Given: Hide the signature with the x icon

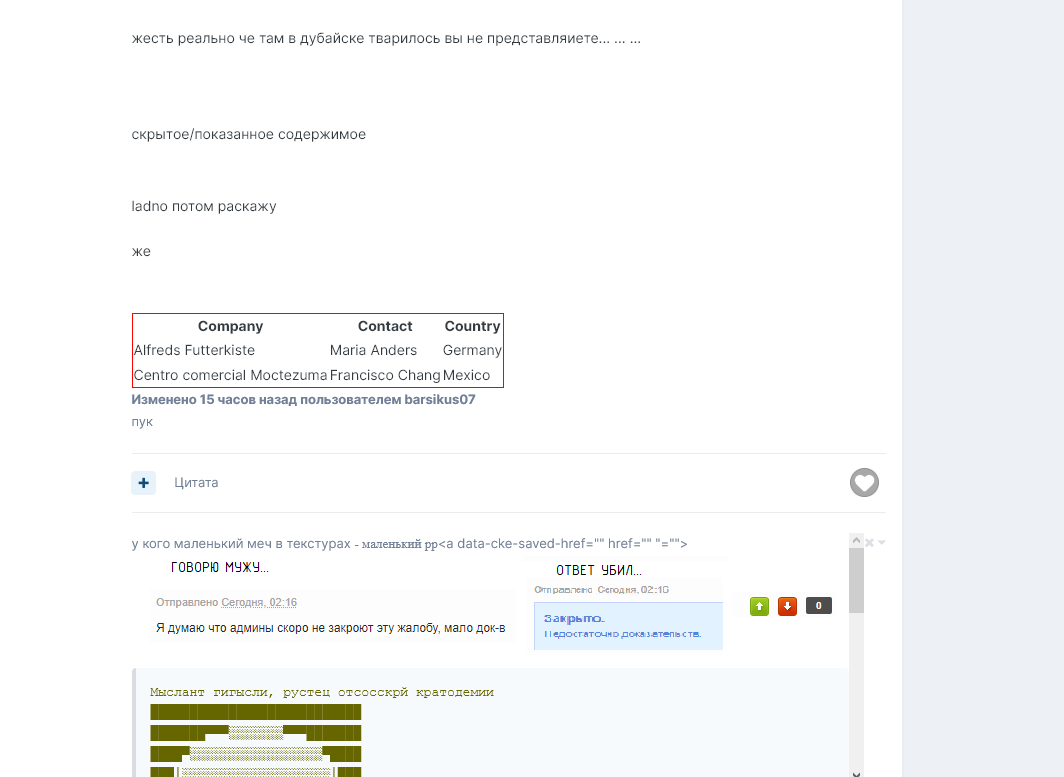Looking at the screenshot, I should 869,543.
